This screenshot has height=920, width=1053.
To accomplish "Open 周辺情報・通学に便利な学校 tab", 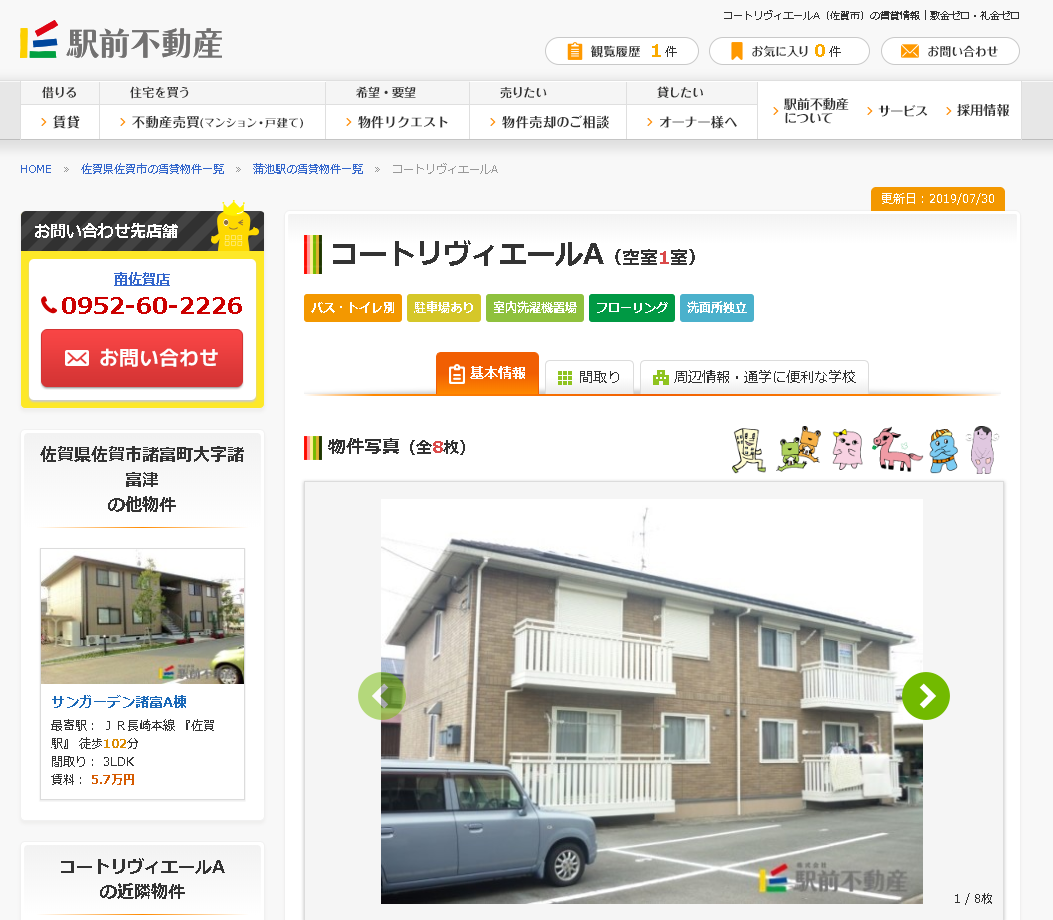I will (754, 377).
